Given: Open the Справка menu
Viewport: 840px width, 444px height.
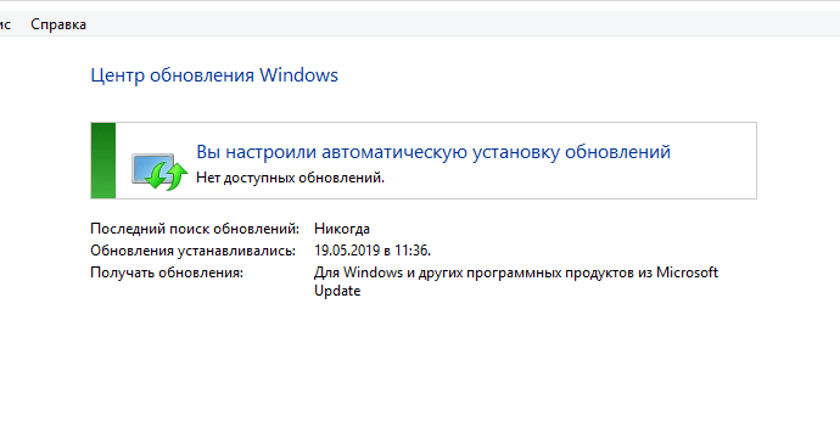Looking at the screenshot, I should 58,24.
